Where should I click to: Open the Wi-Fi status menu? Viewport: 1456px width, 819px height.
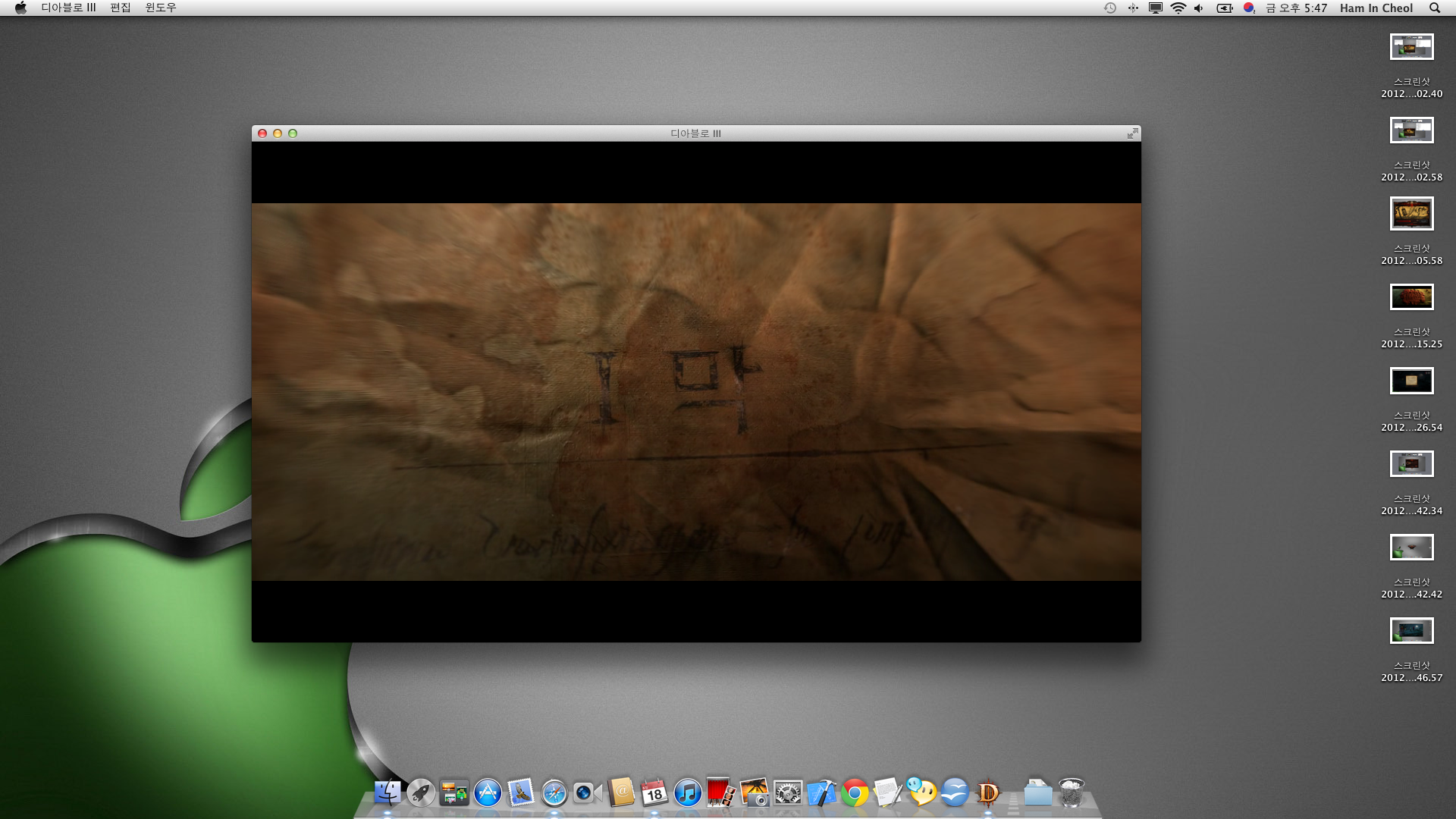[x=1178, y=8]
